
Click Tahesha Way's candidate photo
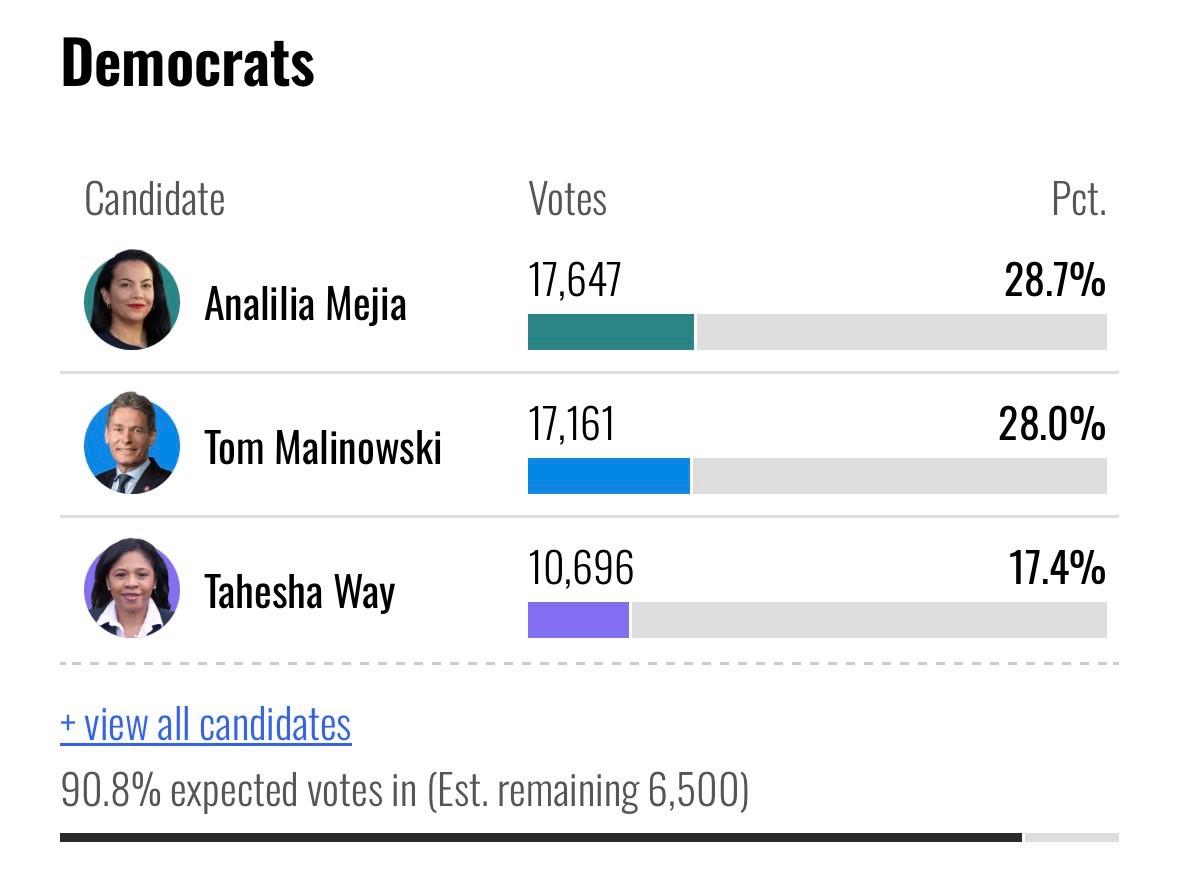pyautogui.click(x=132, y=589)
